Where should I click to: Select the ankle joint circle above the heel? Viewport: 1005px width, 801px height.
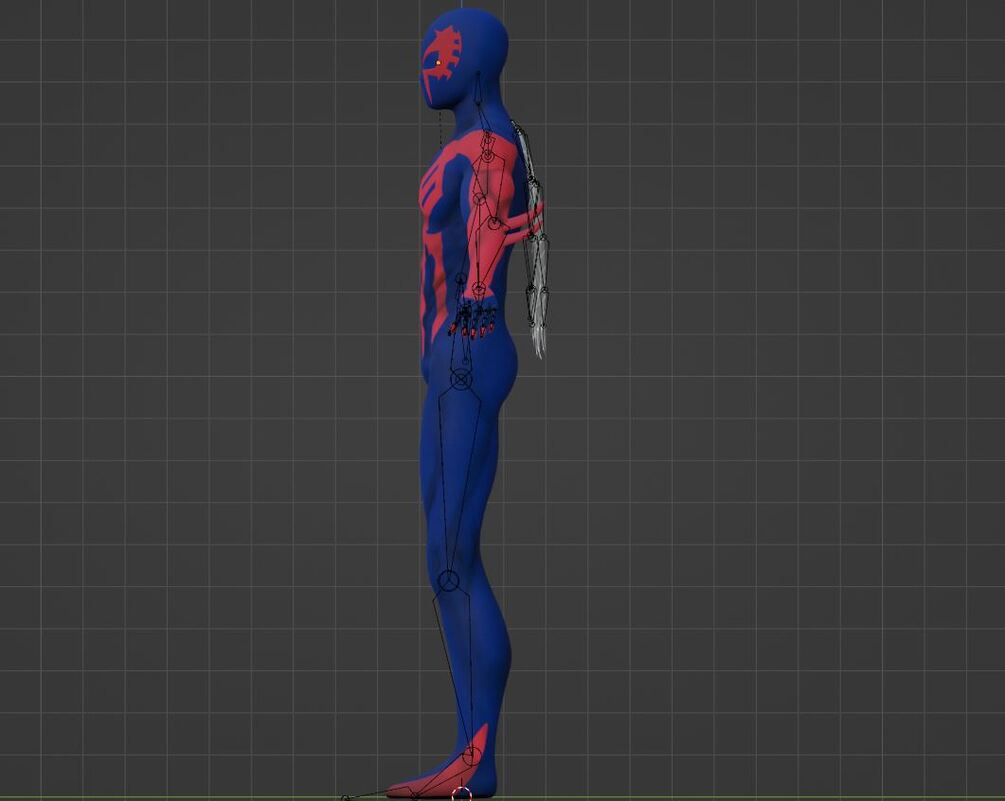click(472, 756)
